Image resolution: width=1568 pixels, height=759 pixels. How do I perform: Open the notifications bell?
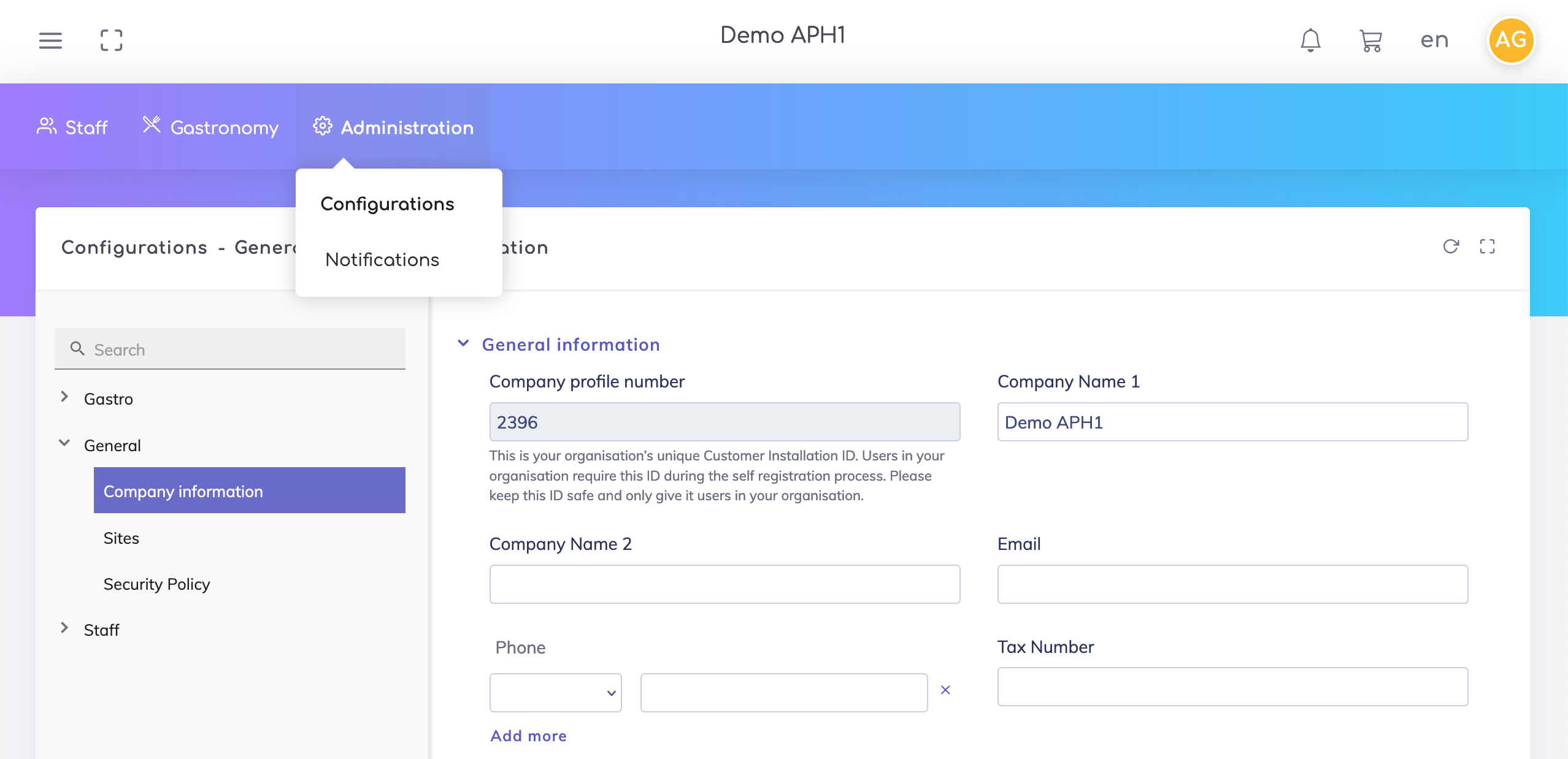click(x=1310, y=40)
